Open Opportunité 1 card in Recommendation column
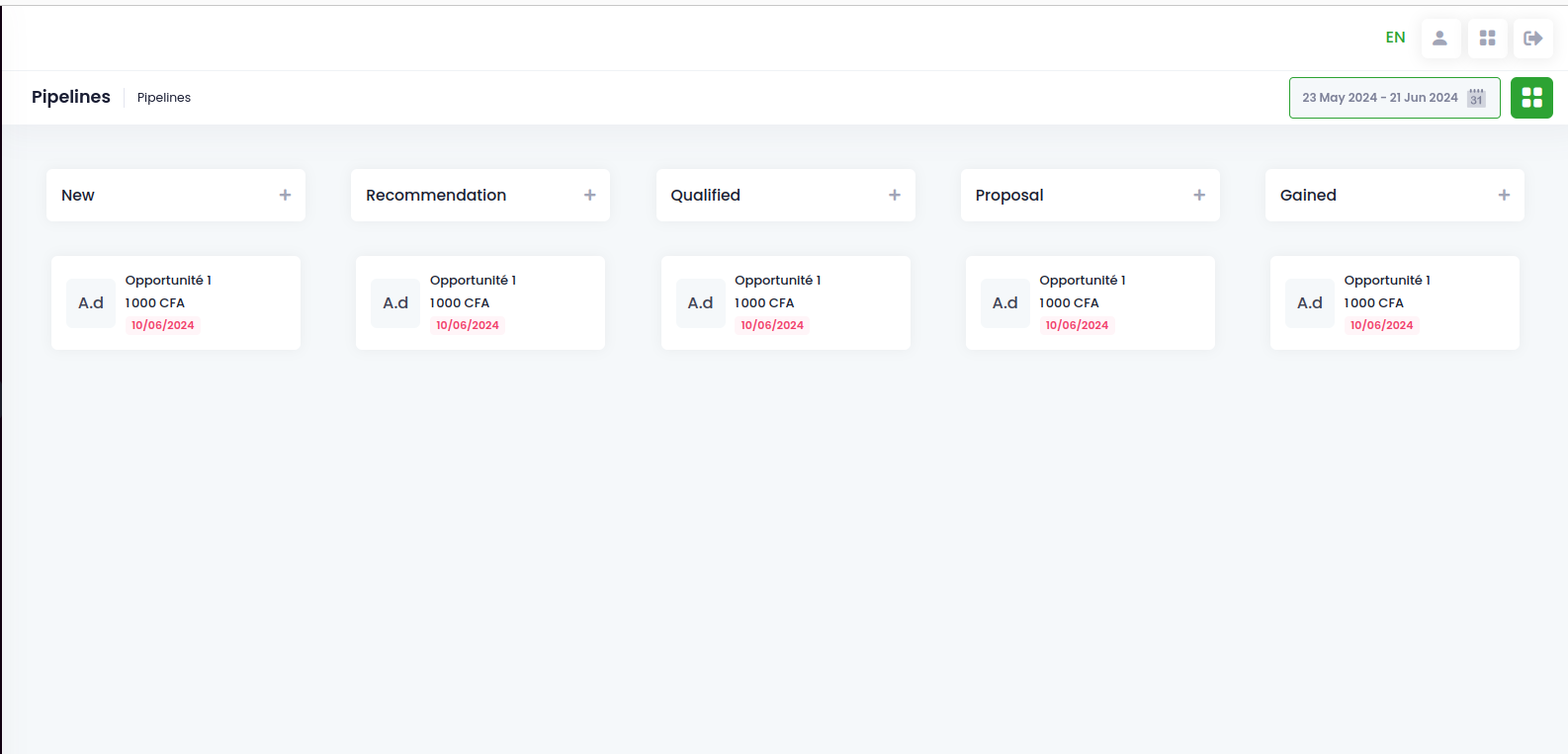This screenshot has width=1568, height=754. pos(480,302)
